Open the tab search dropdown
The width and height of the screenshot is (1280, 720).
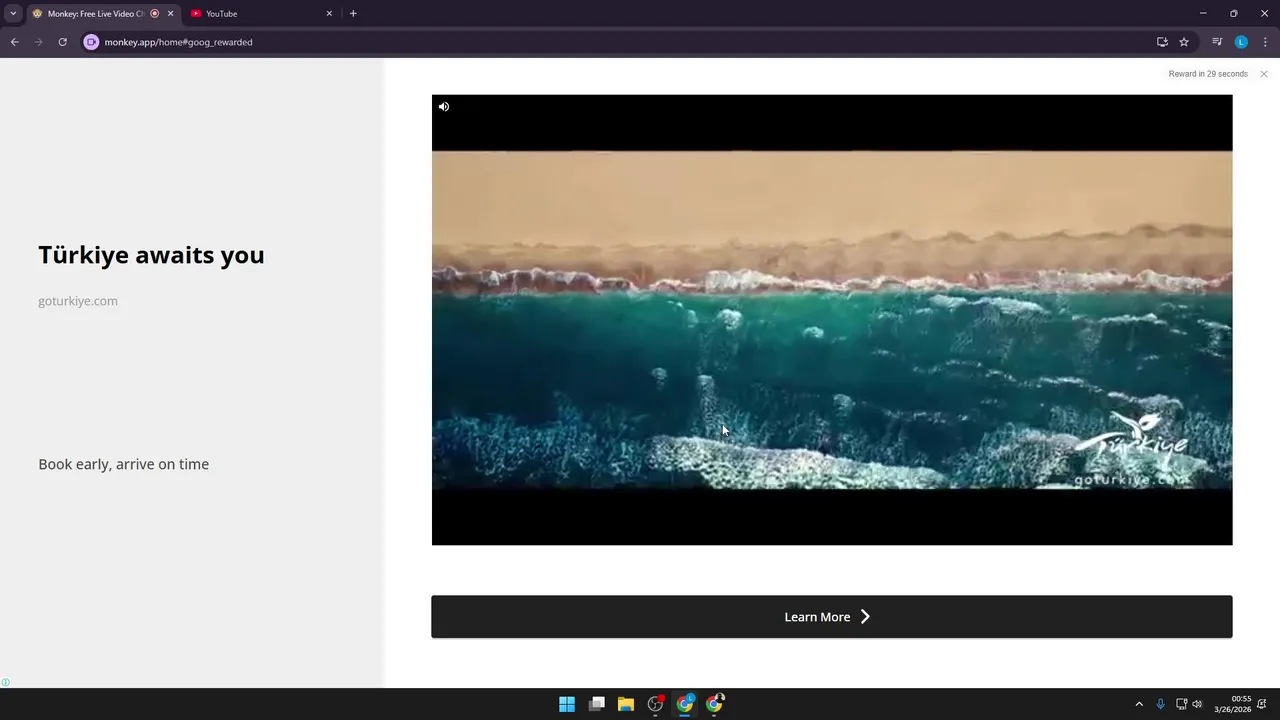tap(13, 14)
